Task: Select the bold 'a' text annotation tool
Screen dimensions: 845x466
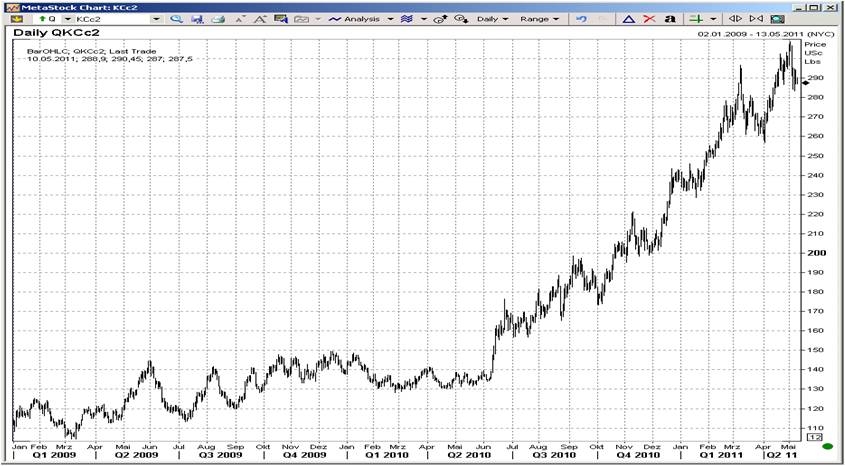Action: click(669, 19)
